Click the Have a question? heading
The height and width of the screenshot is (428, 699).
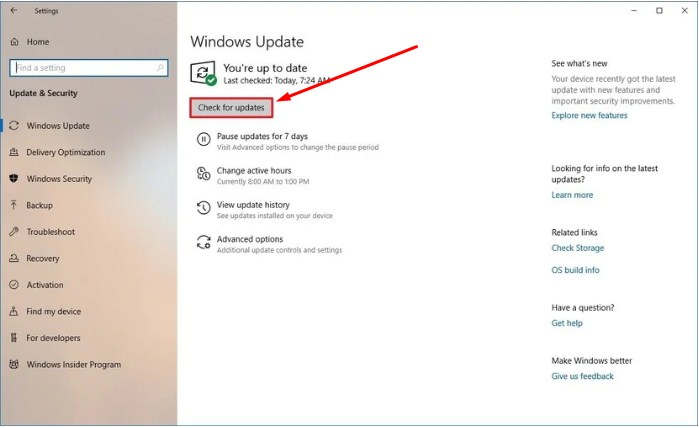tap(583, 308)
